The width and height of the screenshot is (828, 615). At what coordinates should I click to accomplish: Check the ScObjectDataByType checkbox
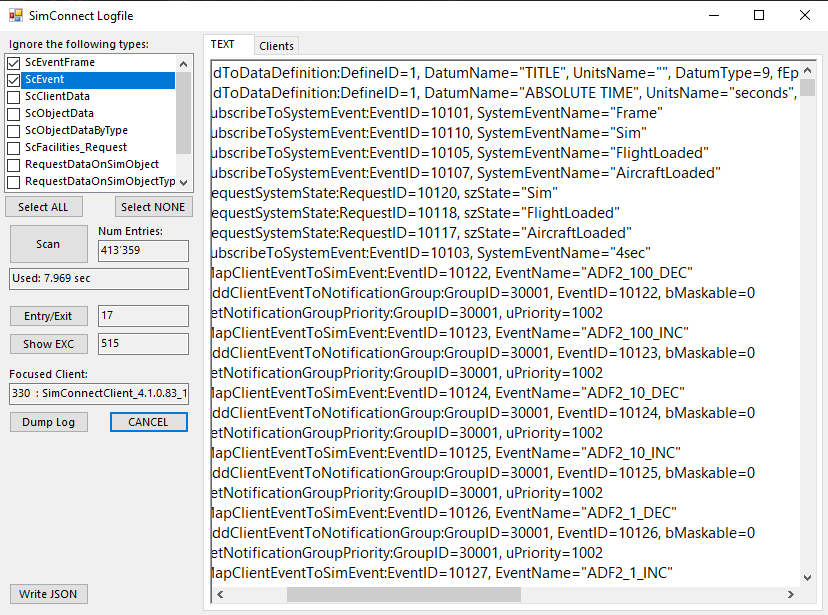click(14, 130)
